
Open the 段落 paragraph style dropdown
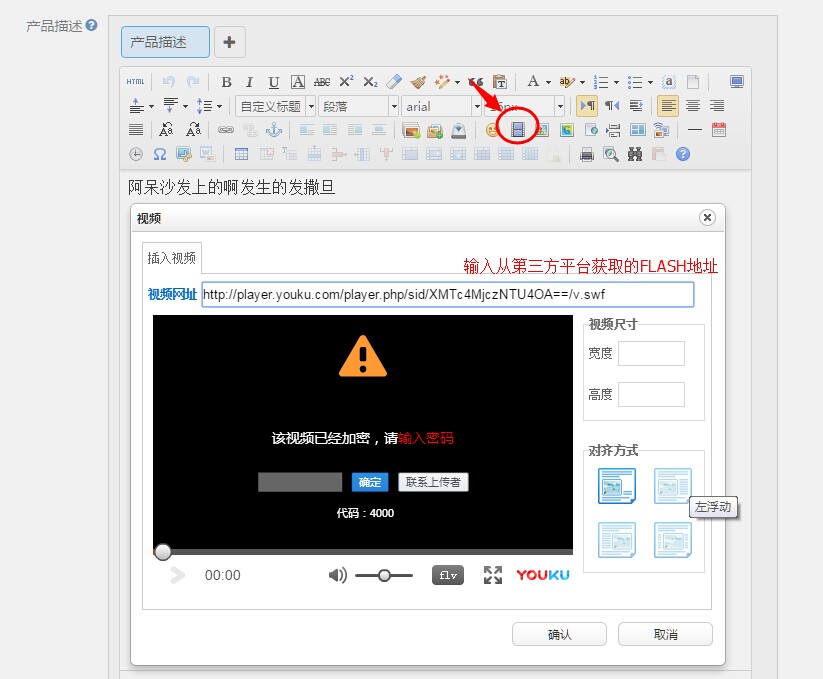pos(357,105)
